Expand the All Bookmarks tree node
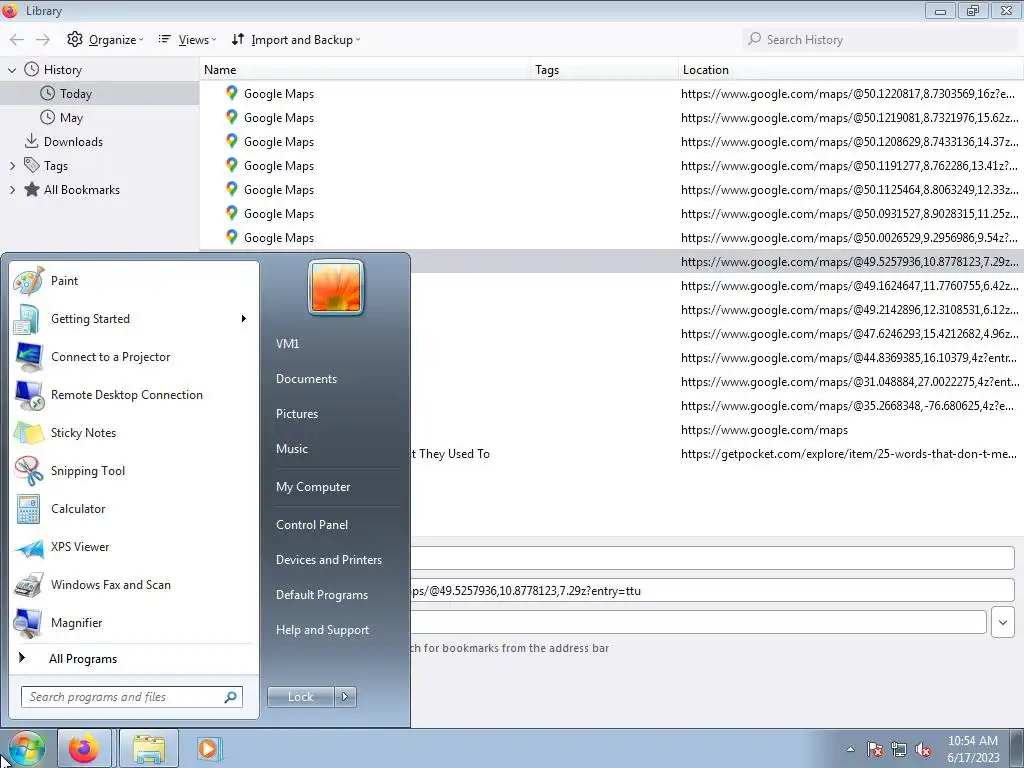Viewport: 1024px width, 768px height. (12, 190)
